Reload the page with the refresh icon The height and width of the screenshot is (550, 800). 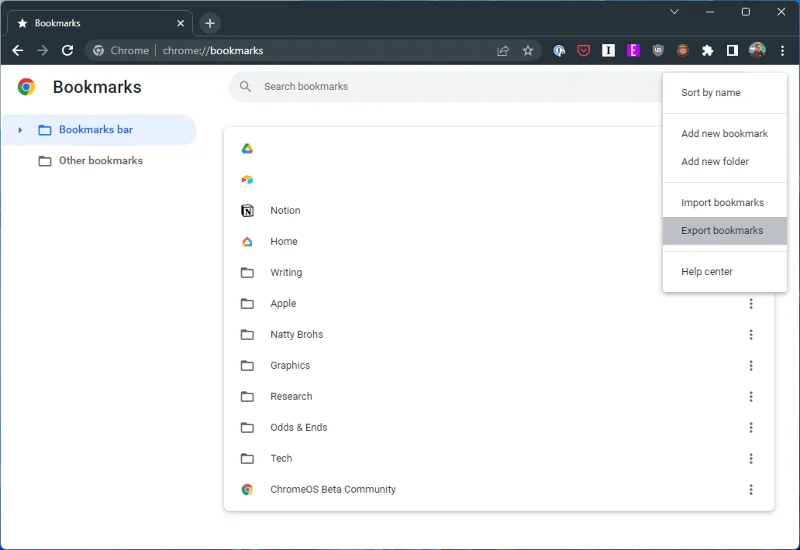(x=67, y=50)
